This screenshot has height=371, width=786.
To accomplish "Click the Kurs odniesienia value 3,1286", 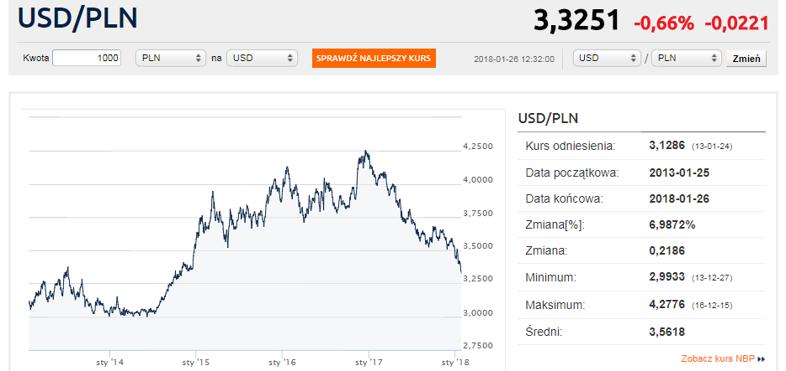I will 667,146.
